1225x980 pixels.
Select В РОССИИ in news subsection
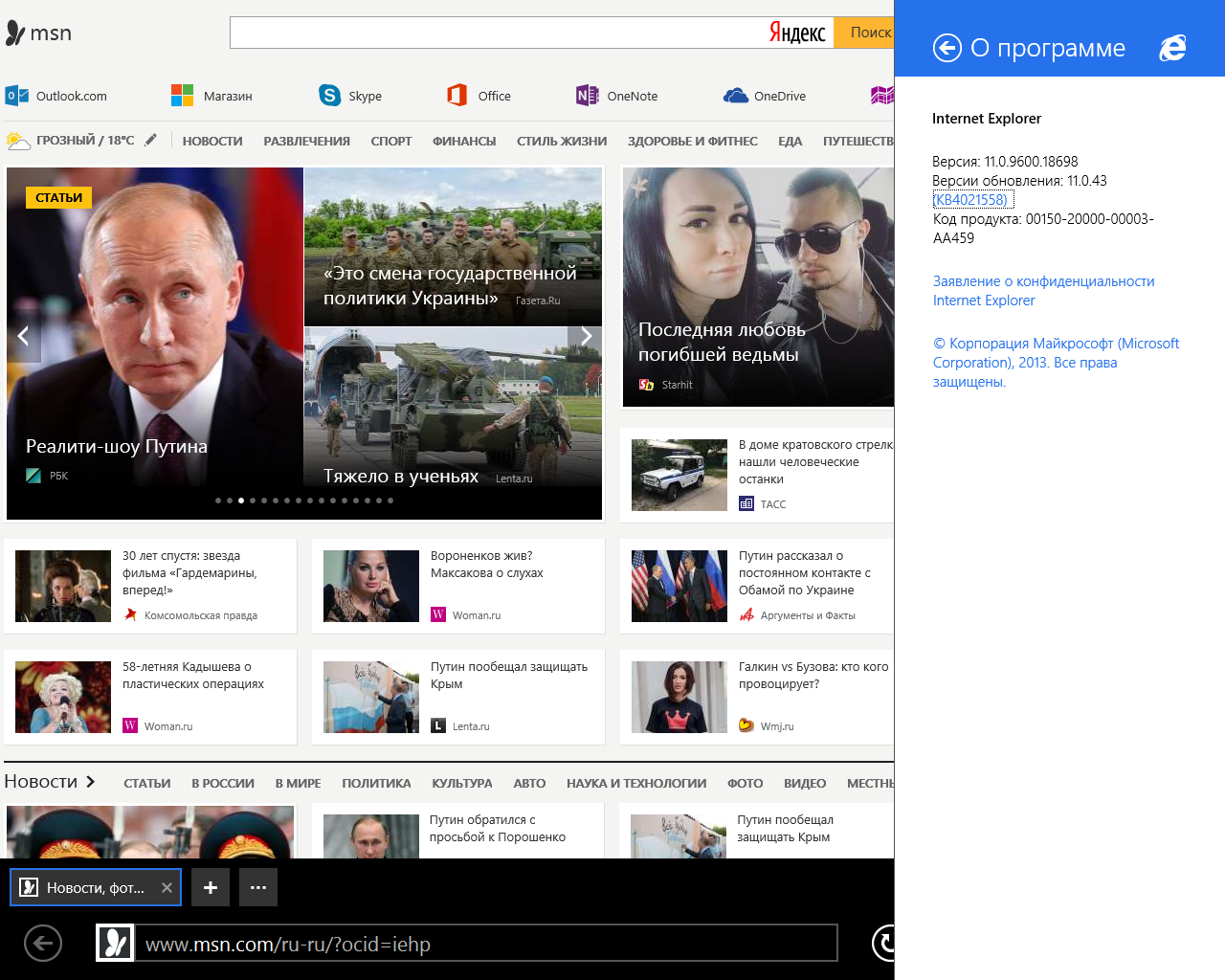(x=223, y=783)
